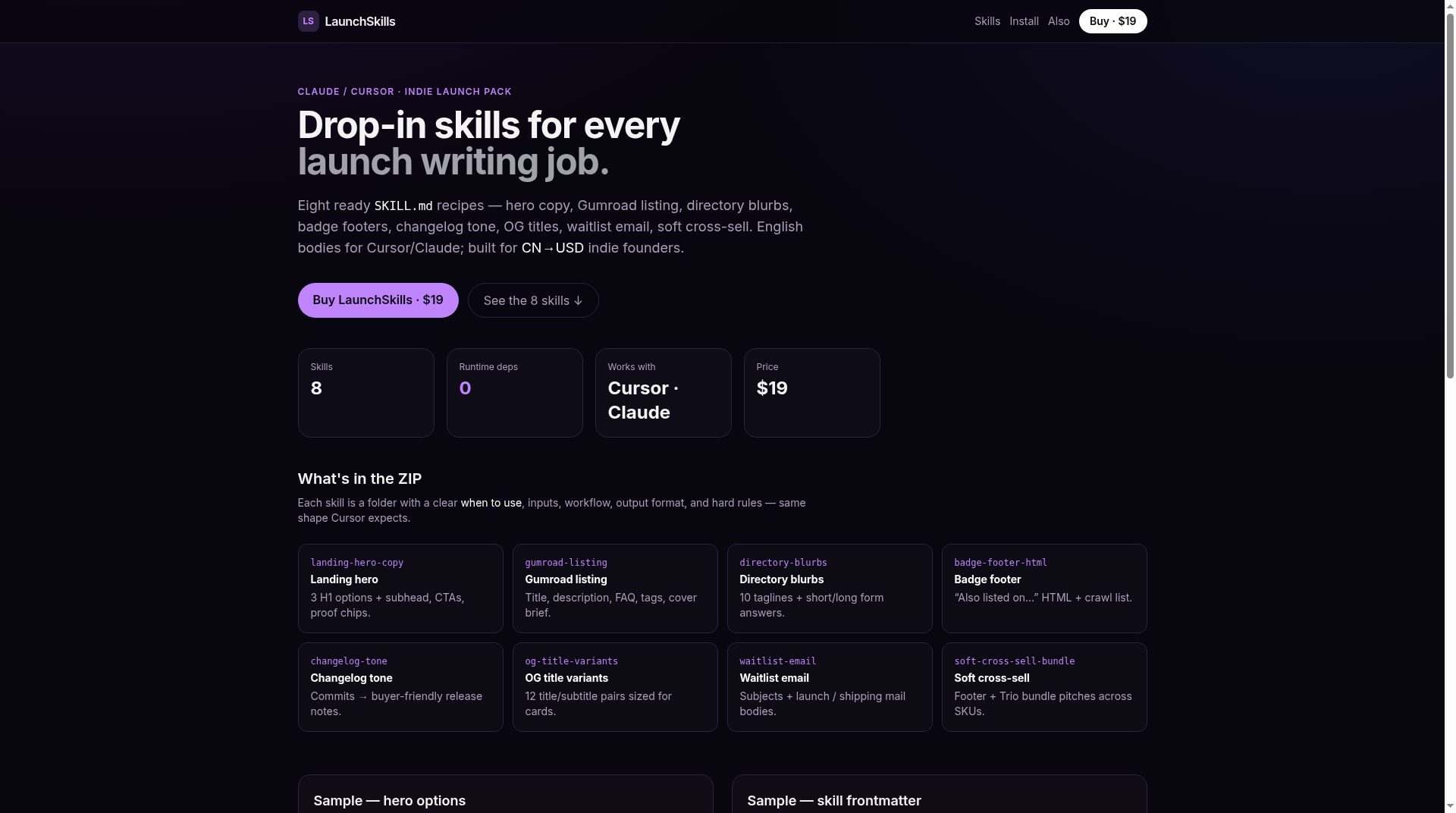
Task: Select the Waitlist email skill card
Action: [830, 687]
